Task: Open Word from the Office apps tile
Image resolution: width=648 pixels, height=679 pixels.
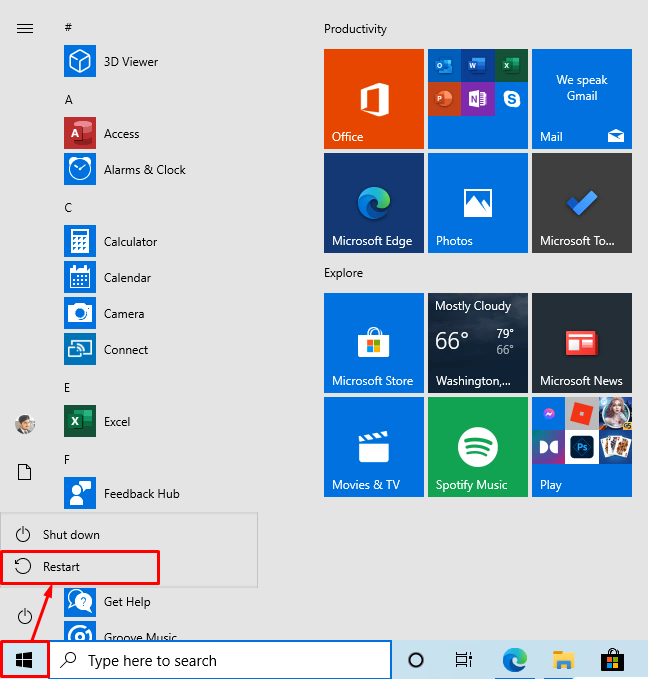Action: pos(478,65)
